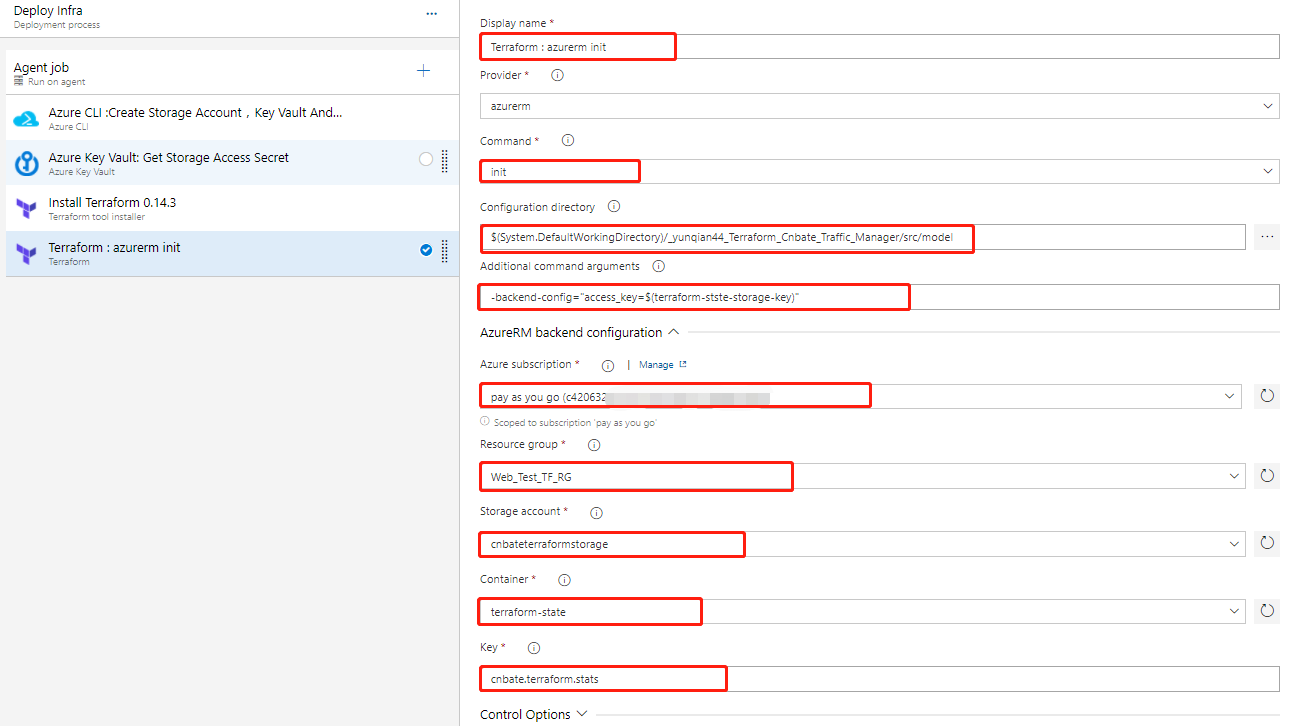The image size is (1315, 726).
Task: Refresh the Resource group list
Action: [x=1267, y=476]
